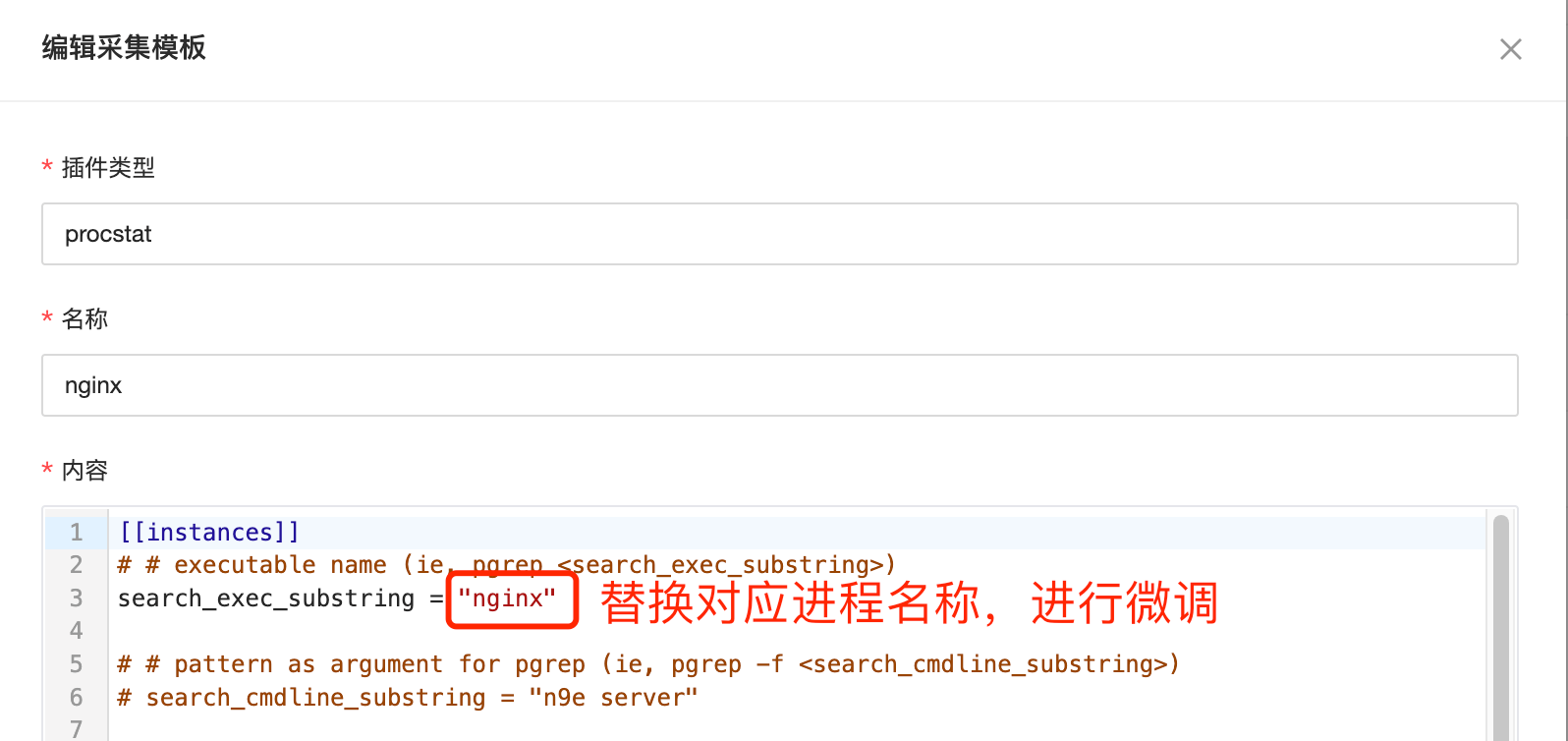Click the 插件类型 label
This screenshot has height=741, width=1568.
108,168
